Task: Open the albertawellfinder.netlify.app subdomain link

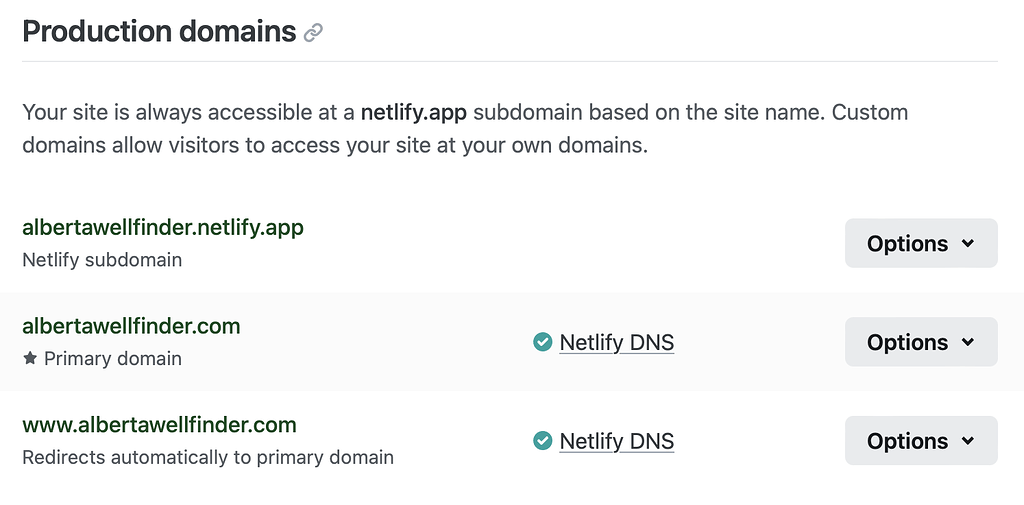Action: pos(163,227)
